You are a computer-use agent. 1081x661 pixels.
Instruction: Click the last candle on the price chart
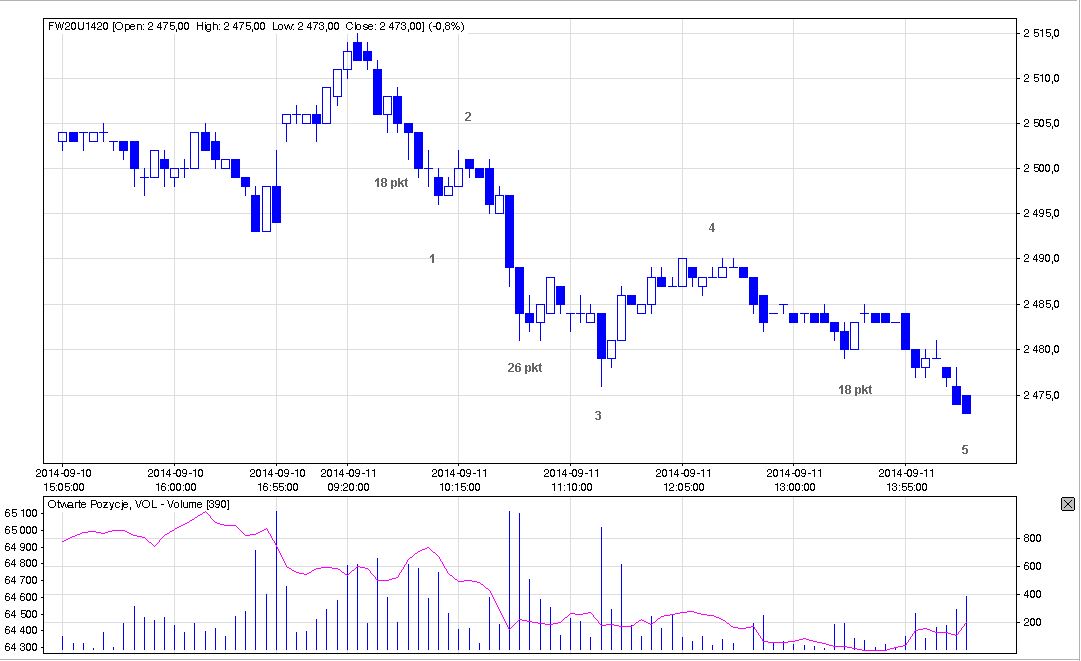point(966,405)
